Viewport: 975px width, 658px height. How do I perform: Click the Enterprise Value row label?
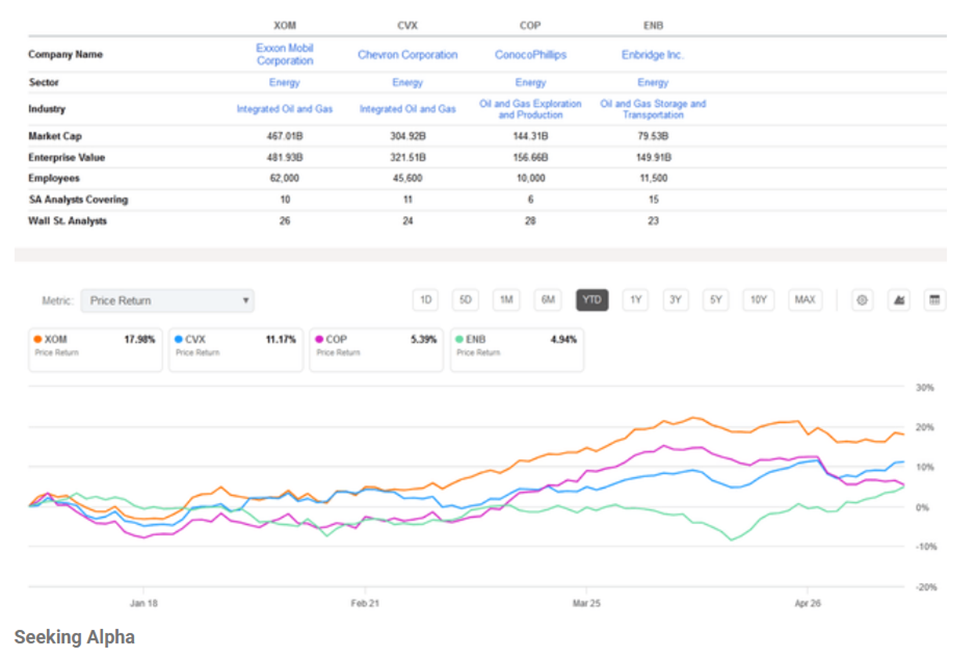pos(67,158)
